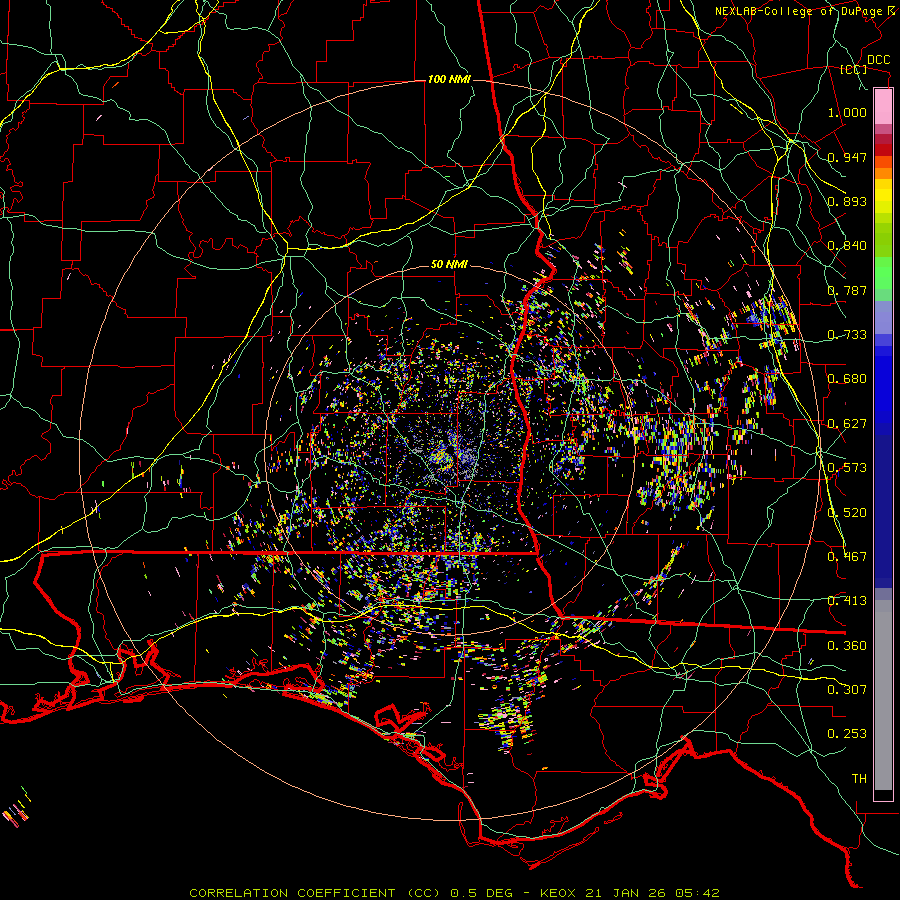This screenshot has height=900, width=900.
Task: Click the DCC product label above legend
Action: pos(878,60)
